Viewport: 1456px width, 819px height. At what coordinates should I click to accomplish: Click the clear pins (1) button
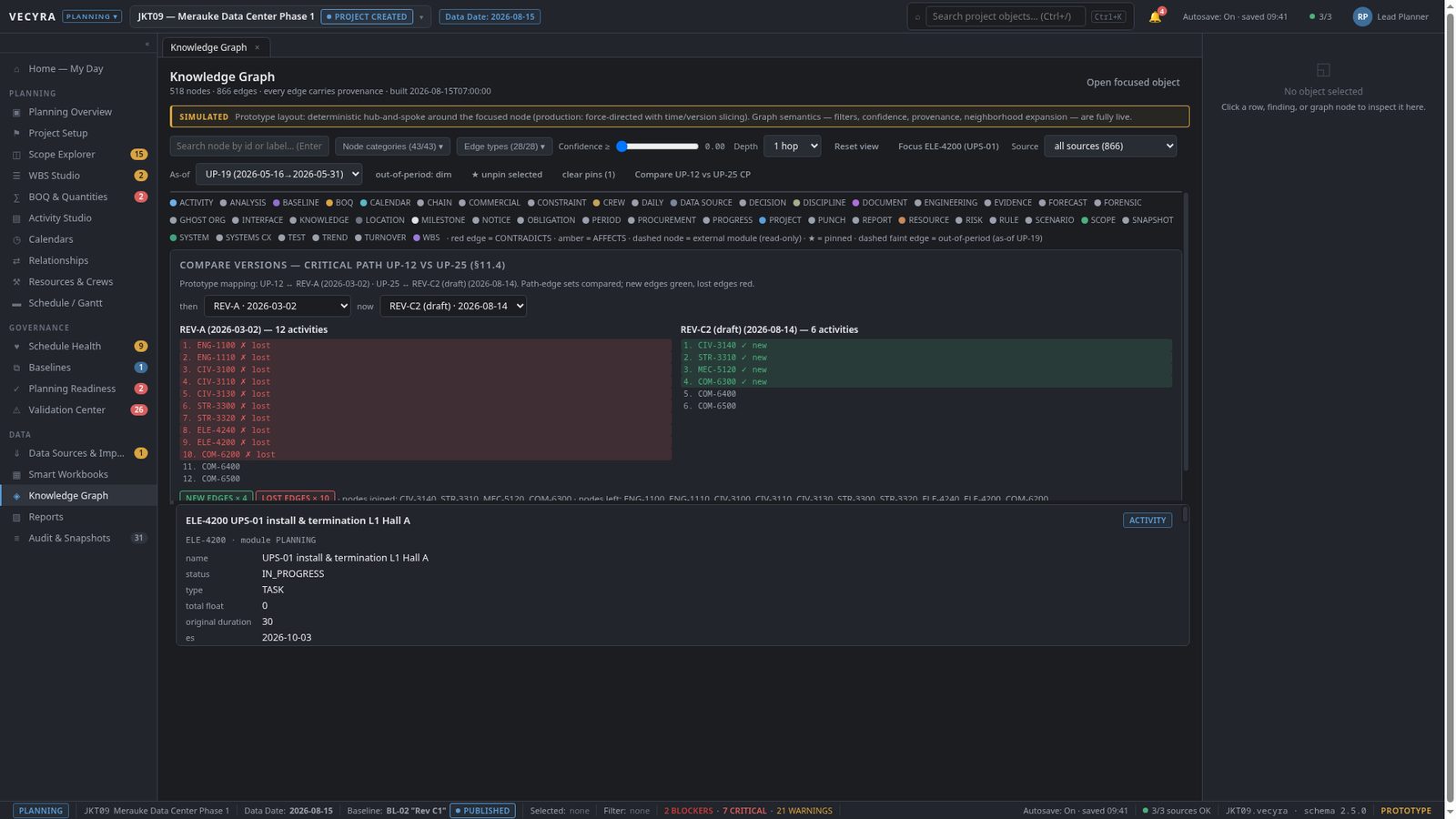[x=589, y=174]
